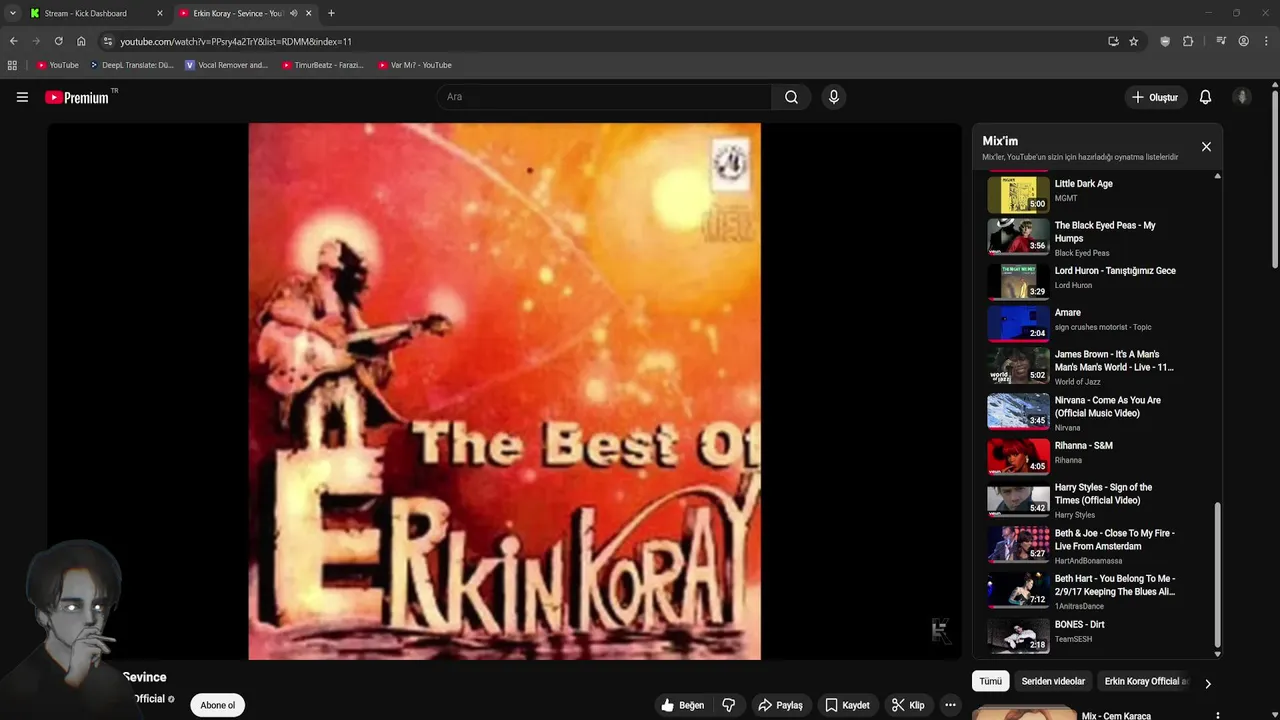
Task: Click the Mix'im playlist title
Action: pyautogui.click(x=1000, y=141)
